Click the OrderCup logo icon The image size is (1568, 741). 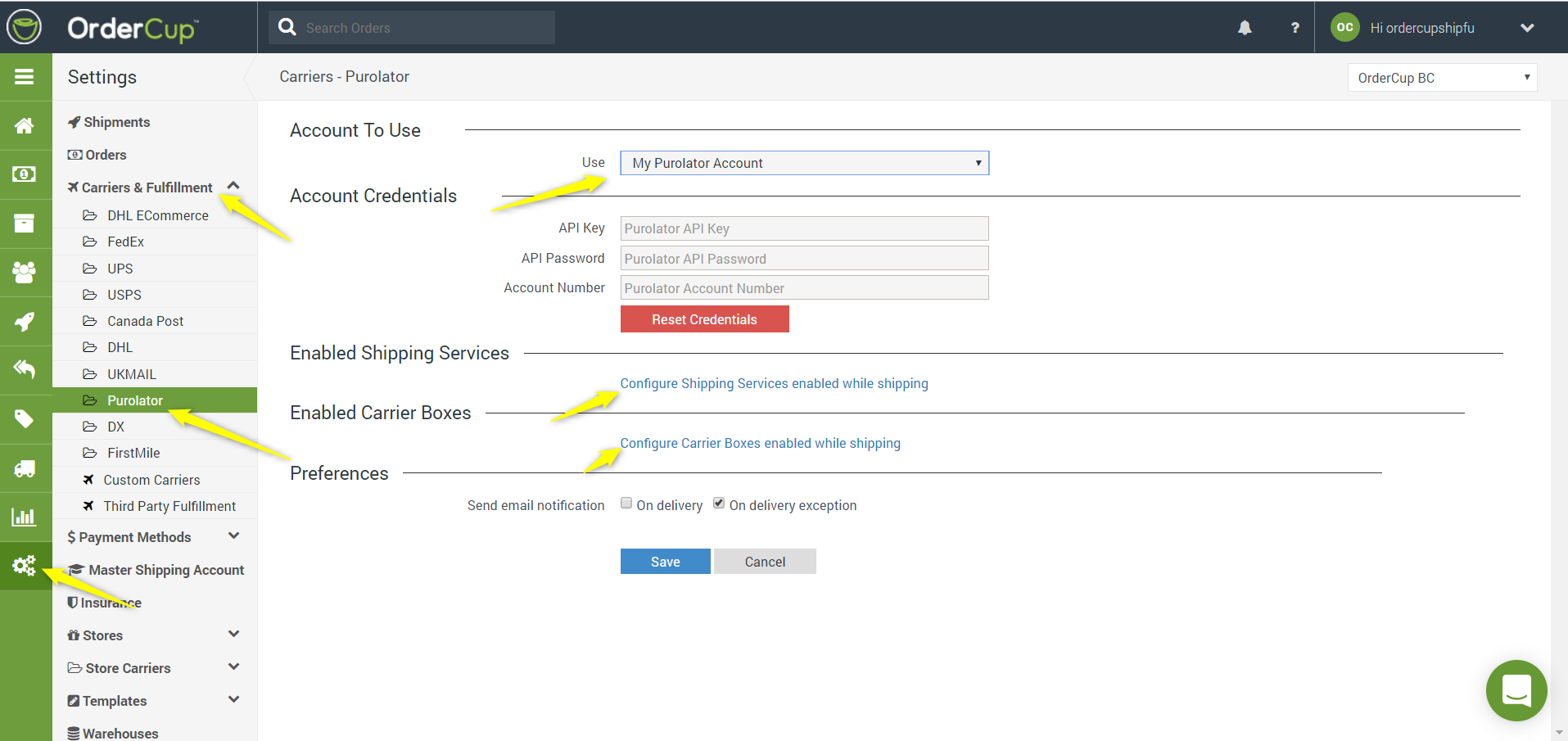[x=25, y=27]
